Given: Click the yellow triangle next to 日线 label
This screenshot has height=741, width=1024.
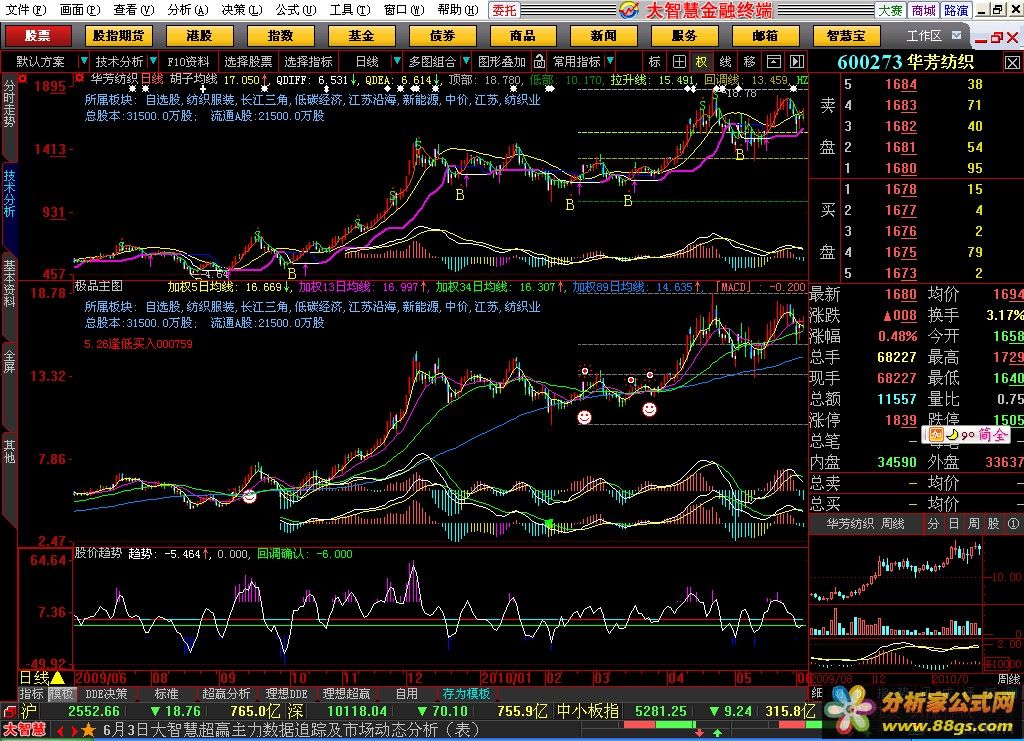Looking at the screenshot, I should click(x=57, y=678).
